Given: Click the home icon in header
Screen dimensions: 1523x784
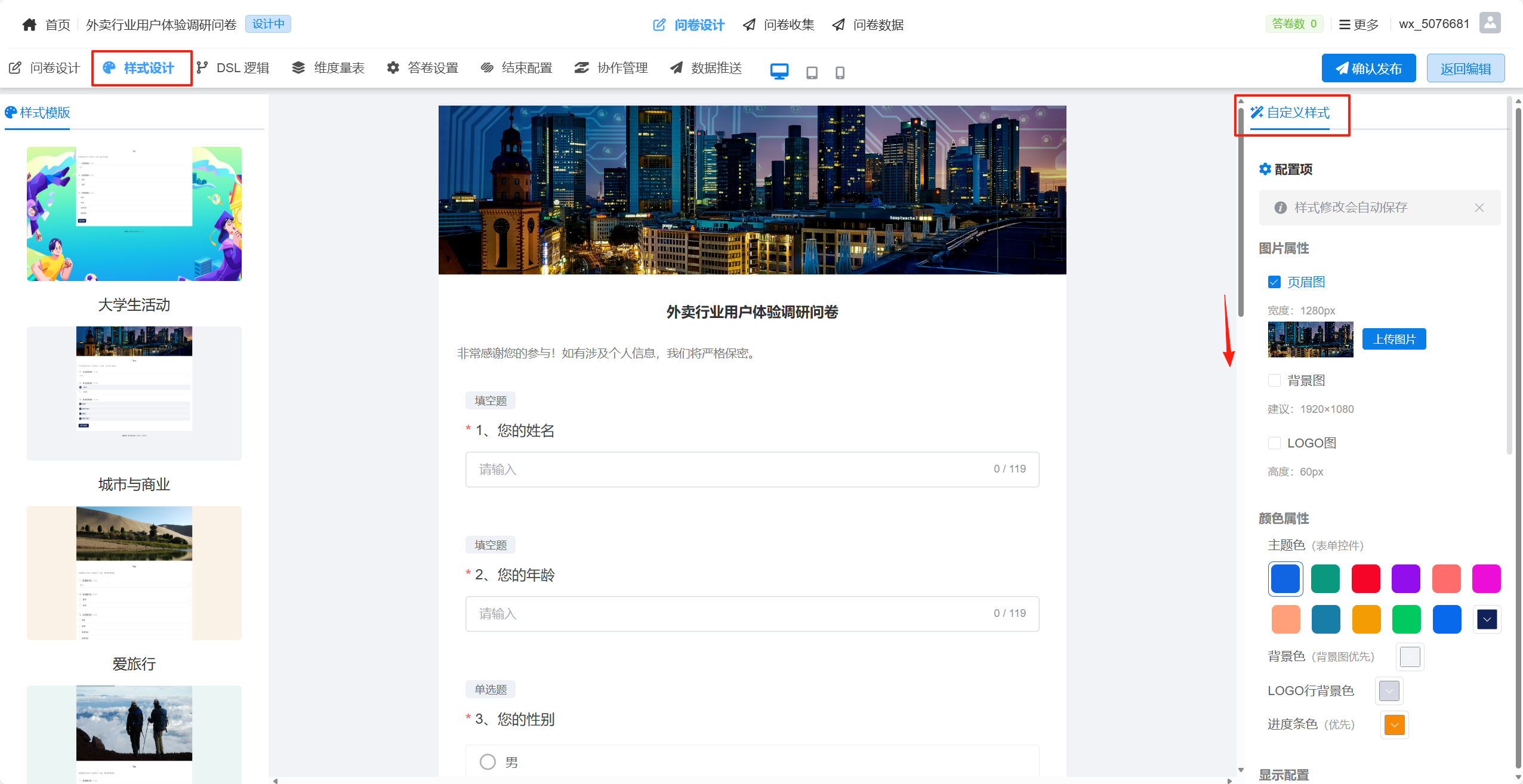Looking at the screenshot, I should point(29,24).
